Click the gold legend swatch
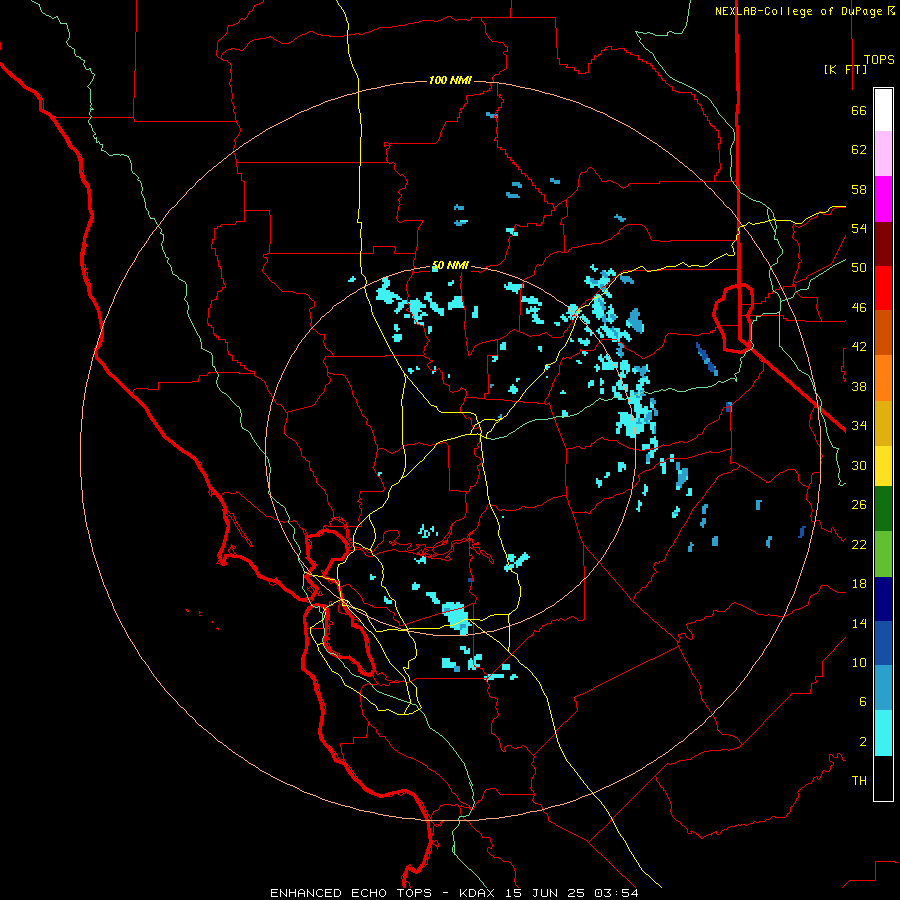This screenshot has width=900, height=900. point(883,423)
